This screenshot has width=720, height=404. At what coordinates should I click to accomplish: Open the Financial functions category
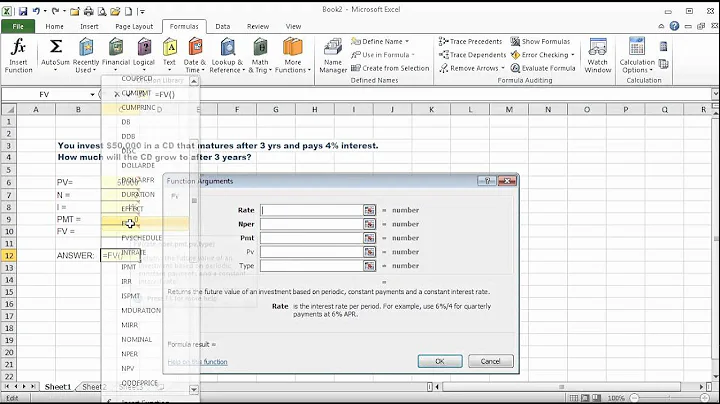coord(116,56)
